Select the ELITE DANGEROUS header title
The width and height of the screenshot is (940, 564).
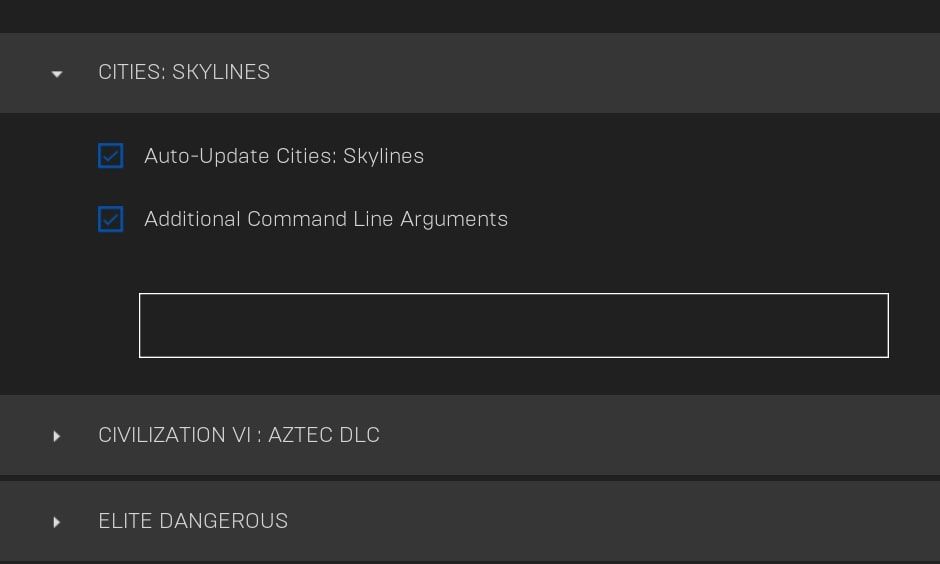click(193, 521)
